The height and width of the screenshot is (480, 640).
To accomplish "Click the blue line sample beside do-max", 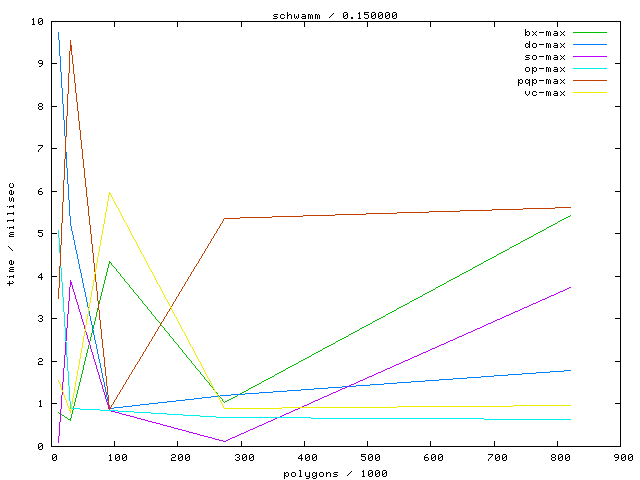I will click(590, 45).
